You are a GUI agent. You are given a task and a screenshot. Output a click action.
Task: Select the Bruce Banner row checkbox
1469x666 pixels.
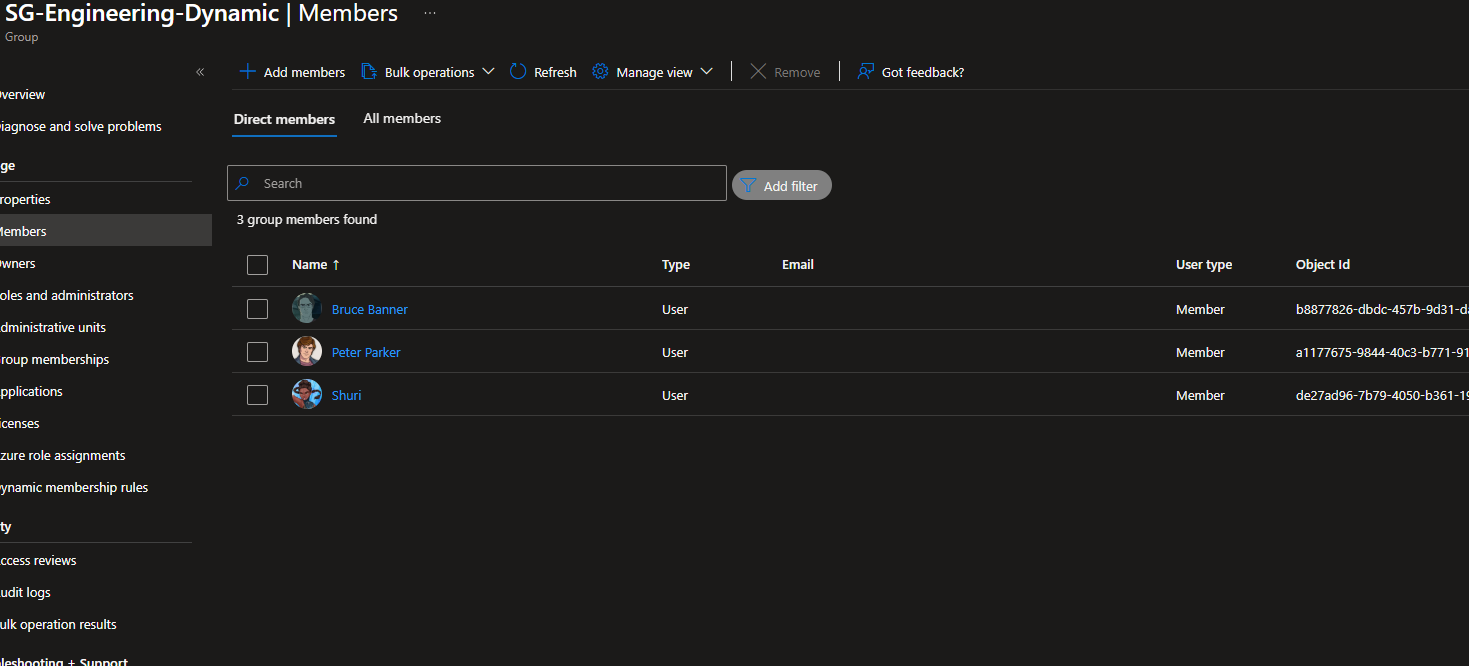point(257,309)
